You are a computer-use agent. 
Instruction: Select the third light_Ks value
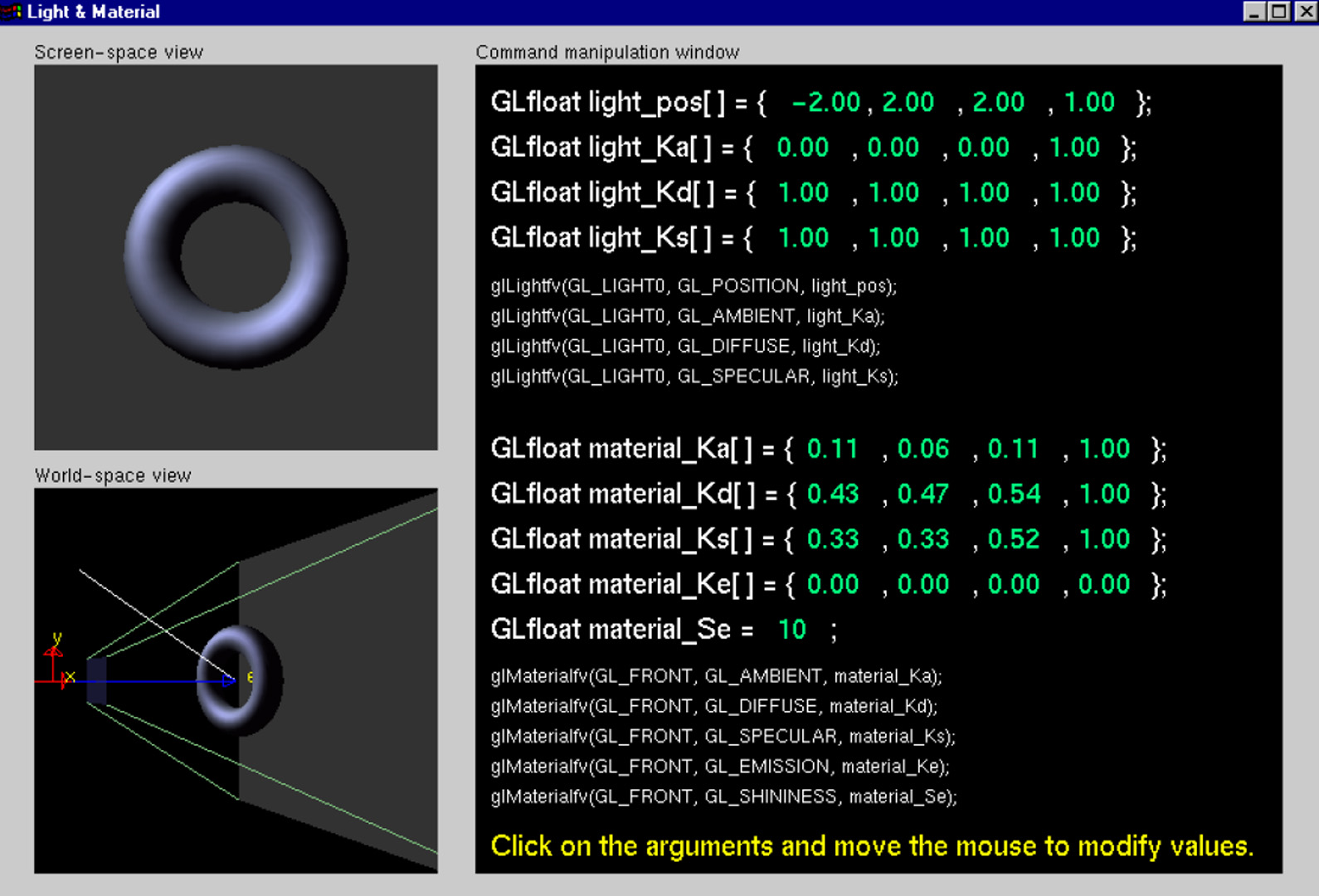point(983,238)
